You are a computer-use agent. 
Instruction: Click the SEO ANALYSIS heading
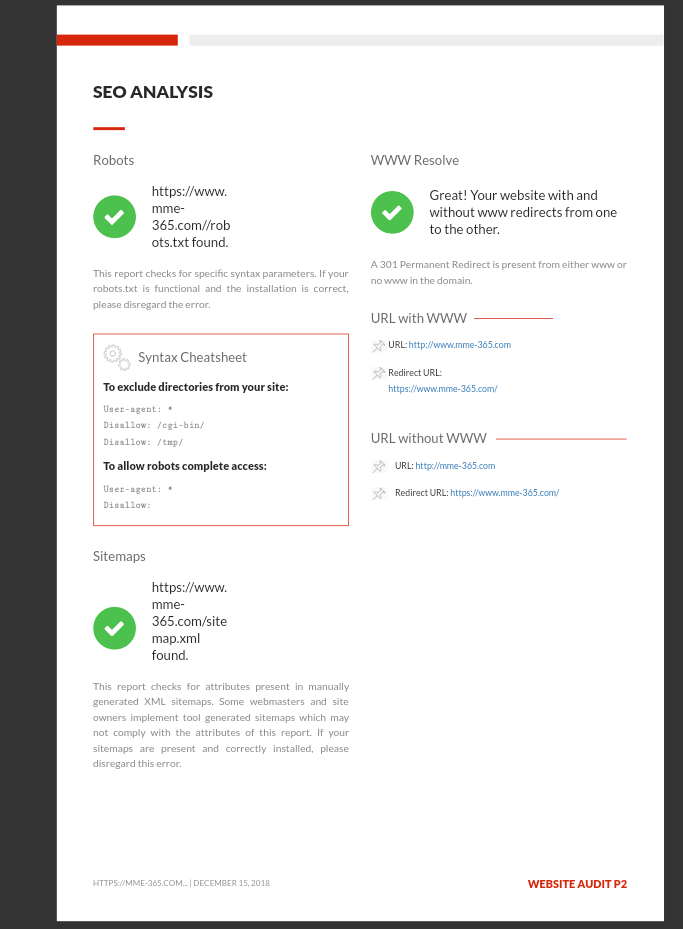click(x=153, y=92)
